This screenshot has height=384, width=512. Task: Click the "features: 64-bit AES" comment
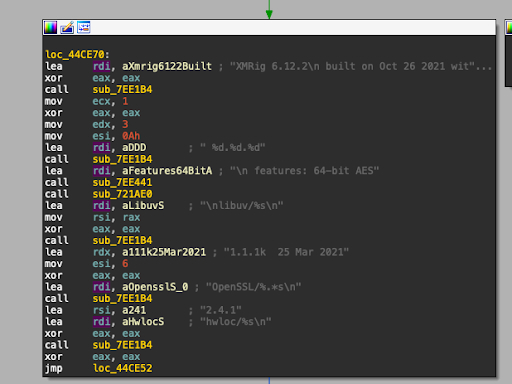pos(305,171)
